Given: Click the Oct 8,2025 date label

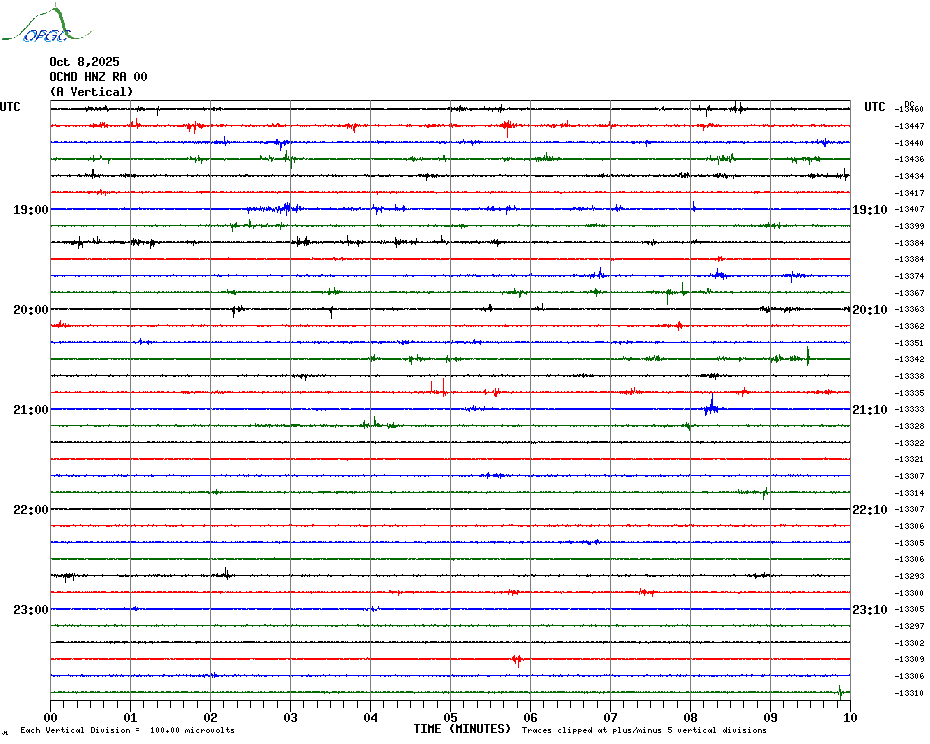Looking at the screenshot, I should pos(84,62).
